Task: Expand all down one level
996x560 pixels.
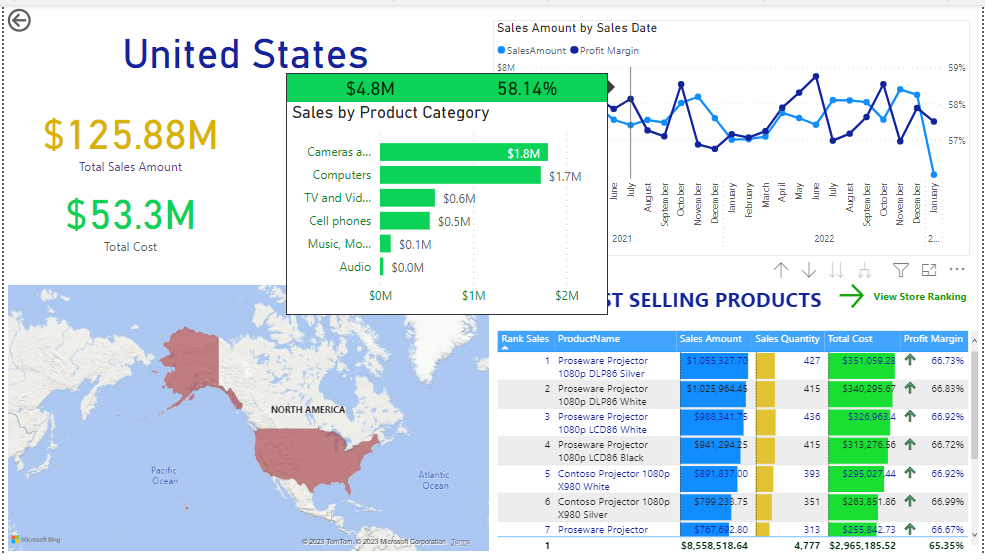Action: click(x=865, y=270)
